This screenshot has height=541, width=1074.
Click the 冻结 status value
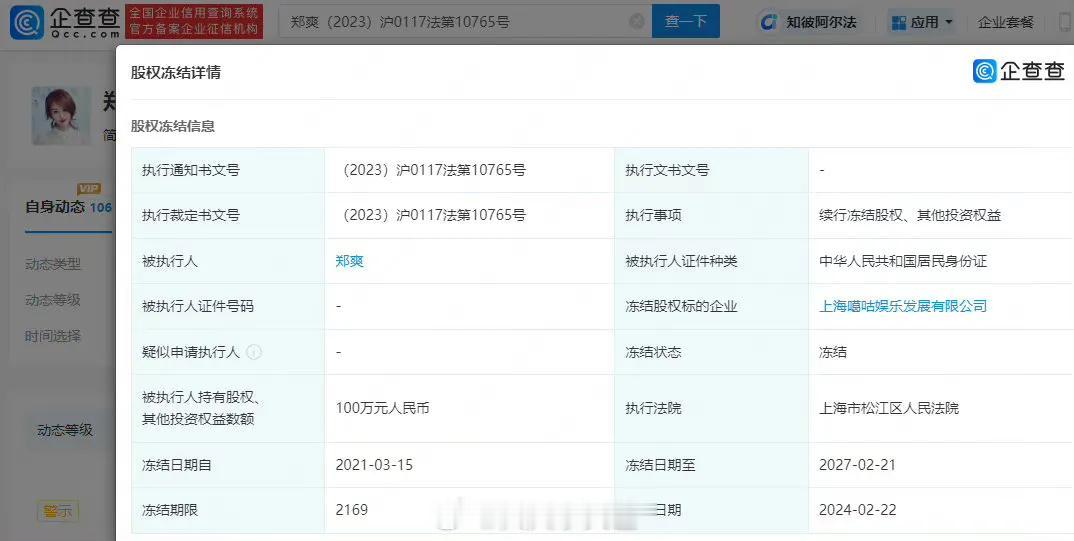(x=833, y=352)
